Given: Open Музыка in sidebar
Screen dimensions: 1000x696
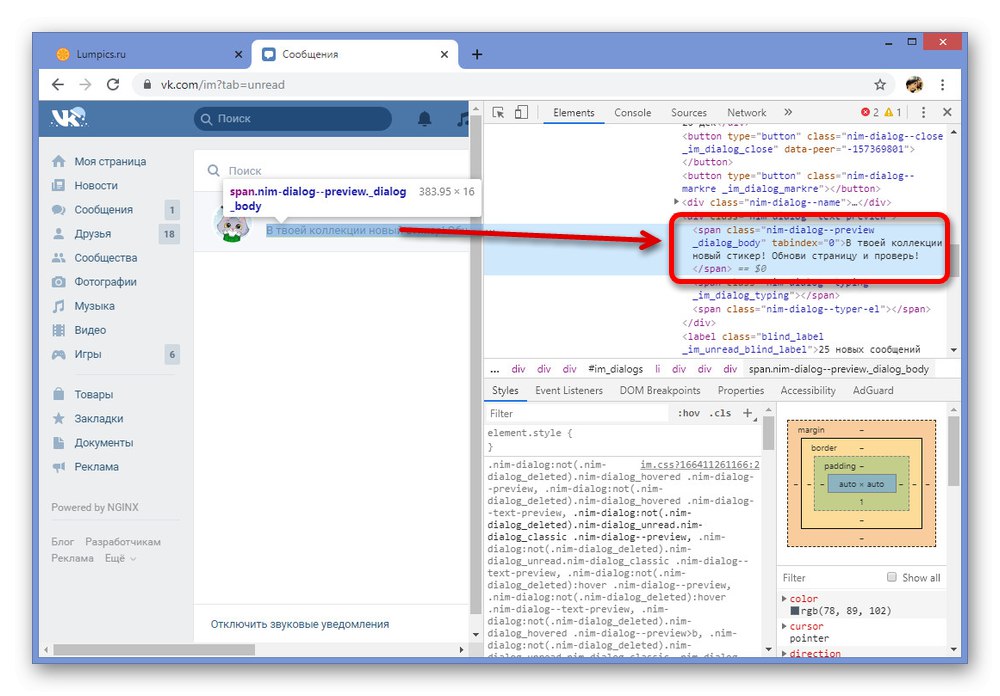Looking at the screenshot, I should point(94,306).
